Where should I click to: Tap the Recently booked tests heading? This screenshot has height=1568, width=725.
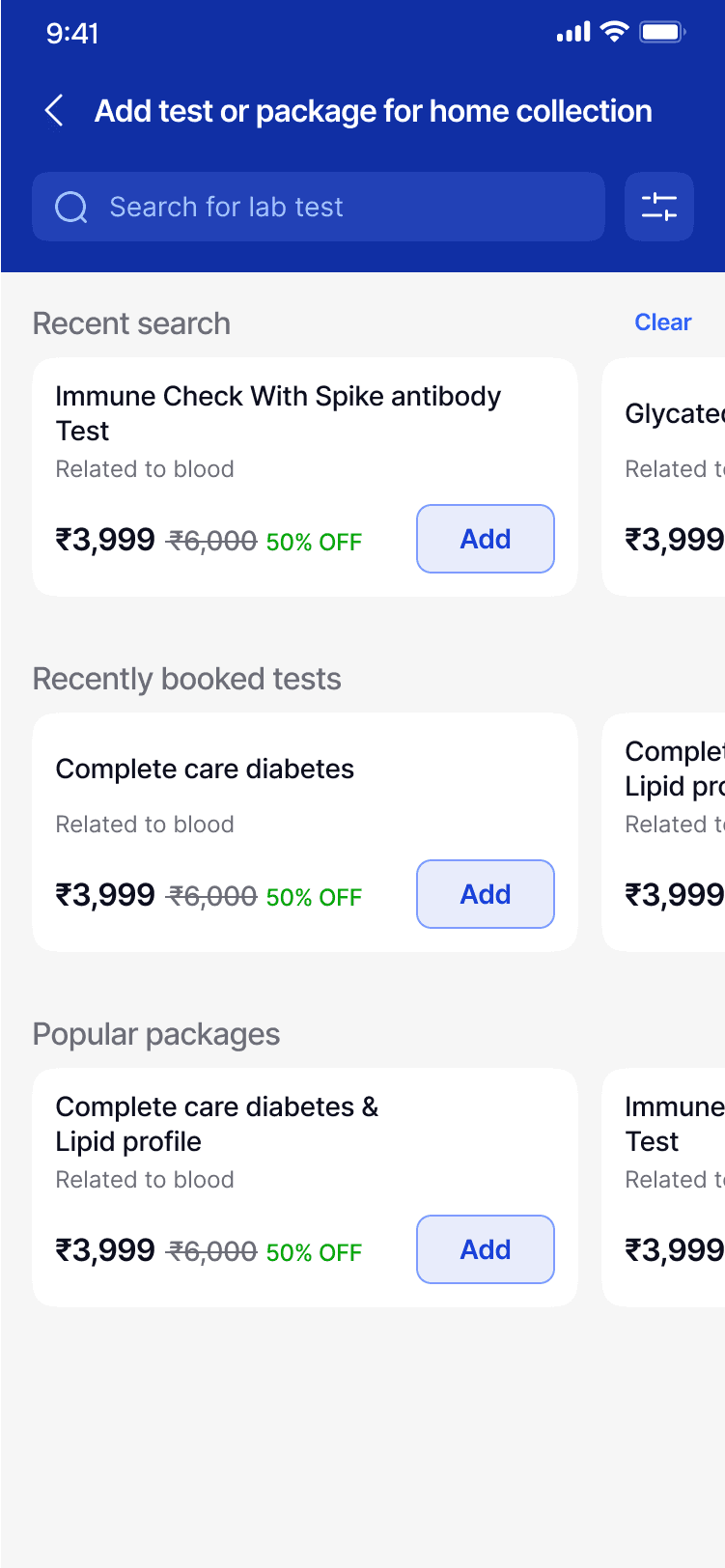coord(186,679)
